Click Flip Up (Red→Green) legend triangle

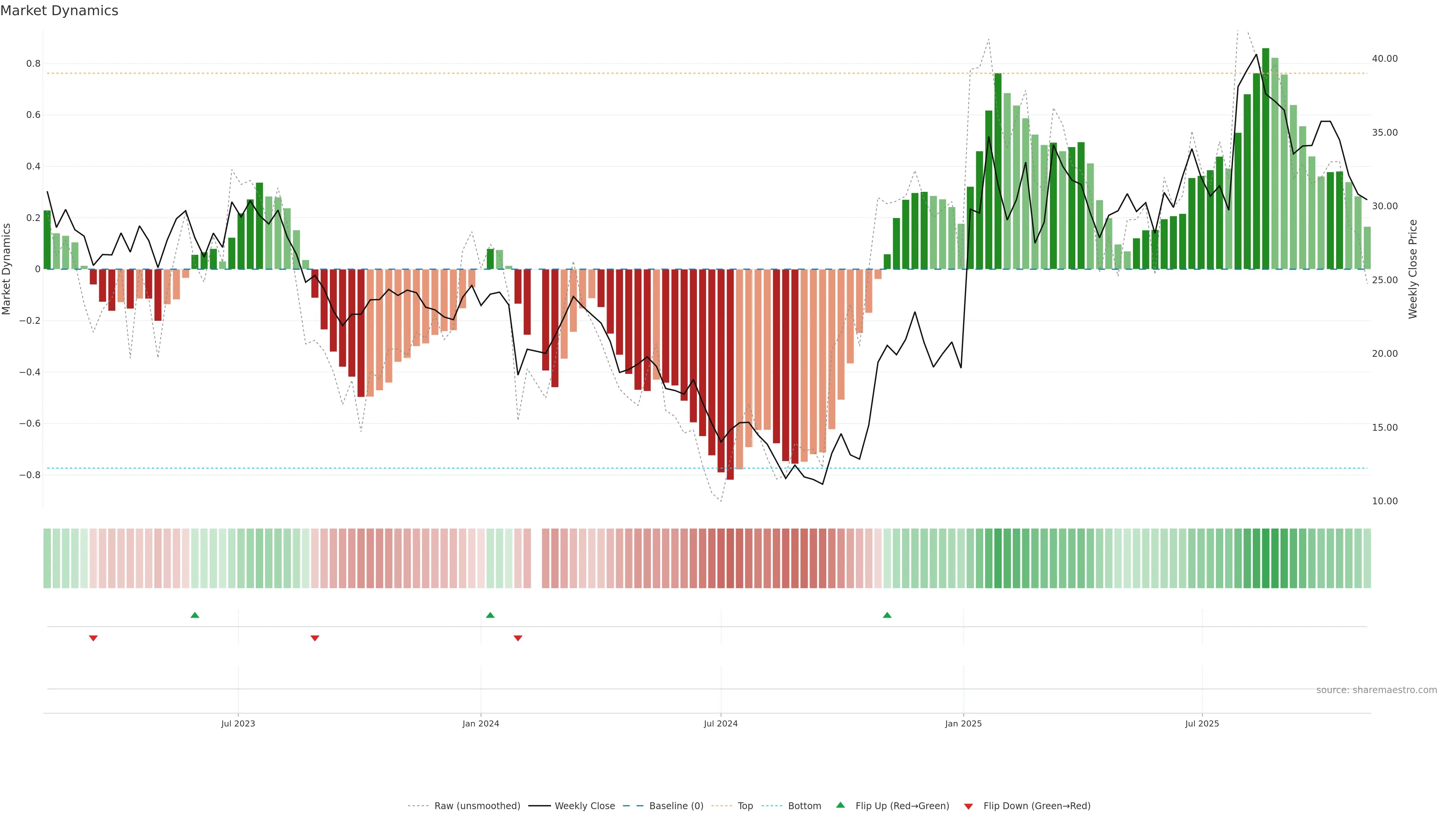point(841,805)
